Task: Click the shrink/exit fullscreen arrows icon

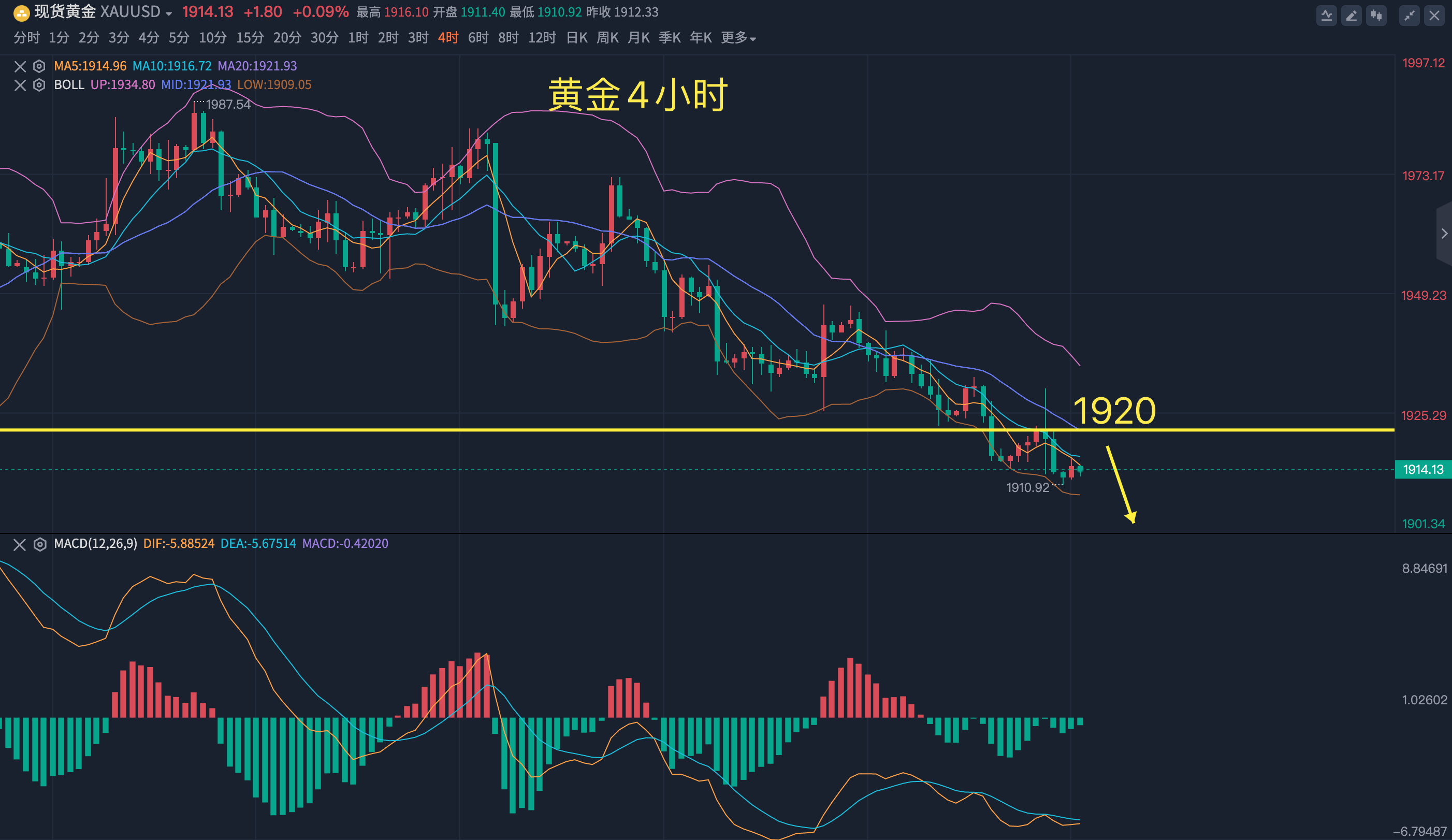Action: point(1409,16)
